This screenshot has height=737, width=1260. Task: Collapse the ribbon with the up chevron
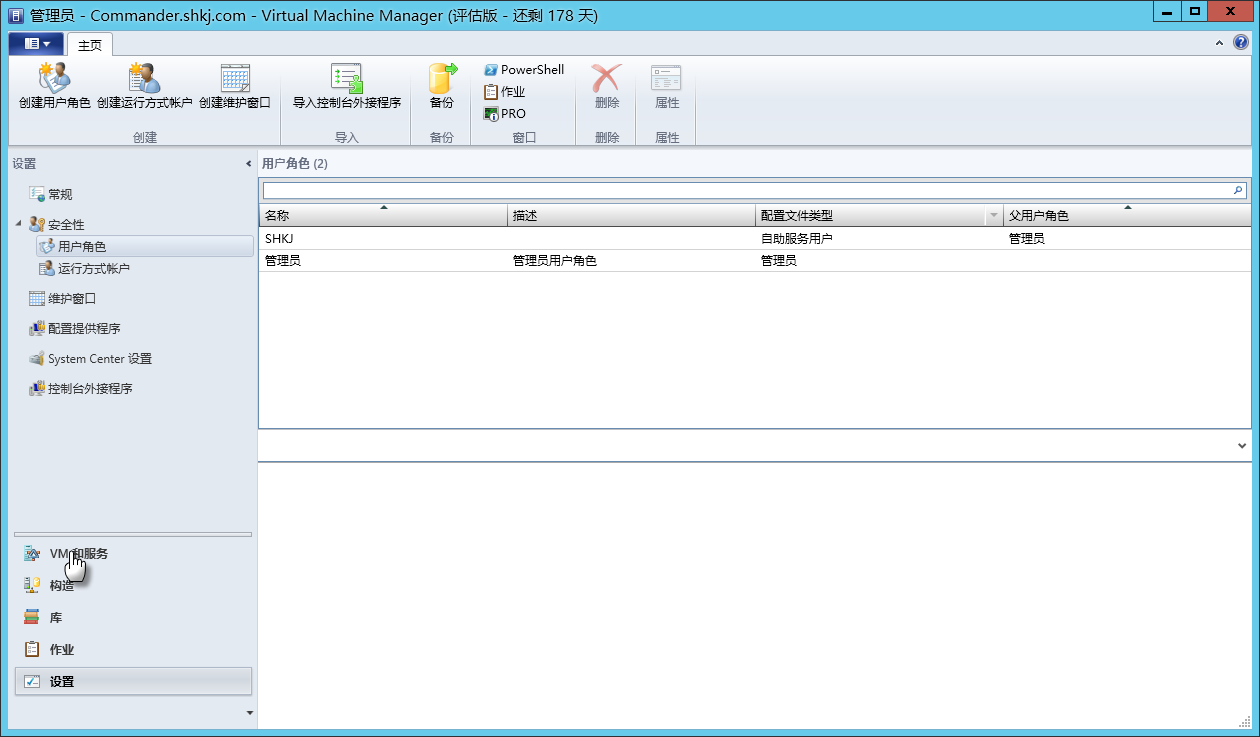pyautogui.click(x=1219, y=43)
